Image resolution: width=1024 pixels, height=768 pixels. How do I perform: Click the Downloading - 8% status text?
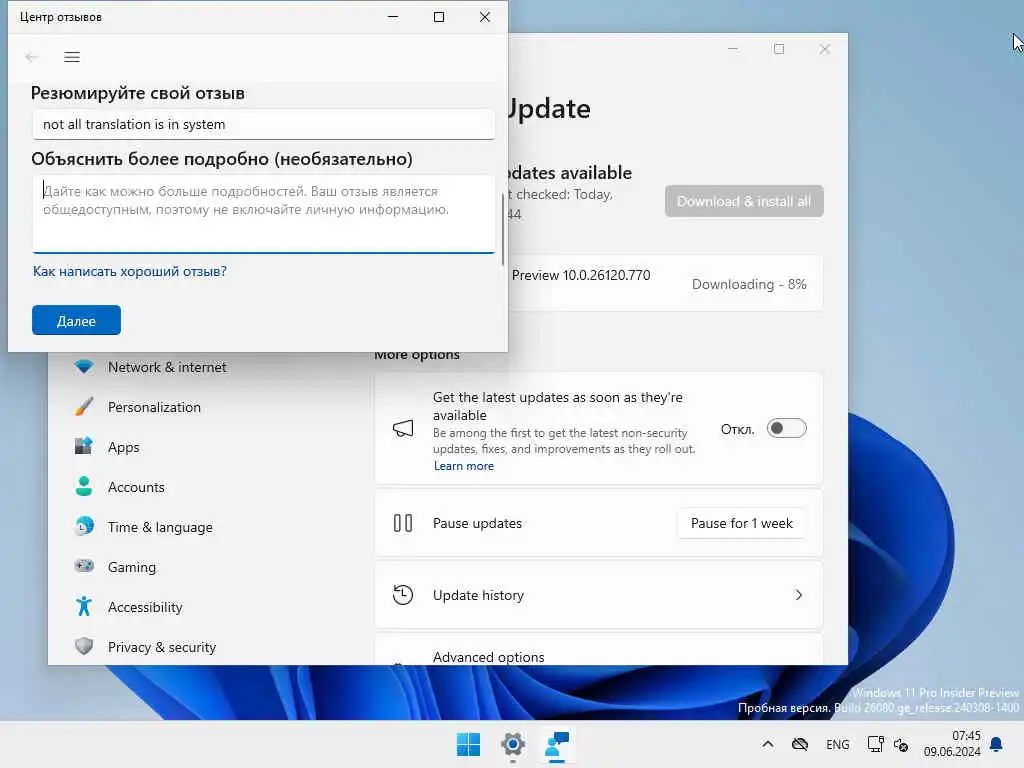click(x=749, y=284)
